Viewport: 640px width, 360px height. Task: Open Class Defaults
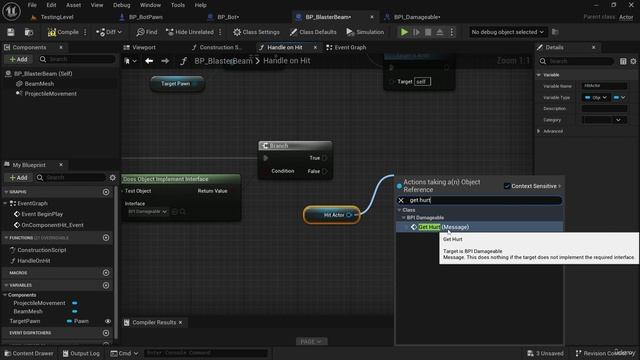[313, 32]
